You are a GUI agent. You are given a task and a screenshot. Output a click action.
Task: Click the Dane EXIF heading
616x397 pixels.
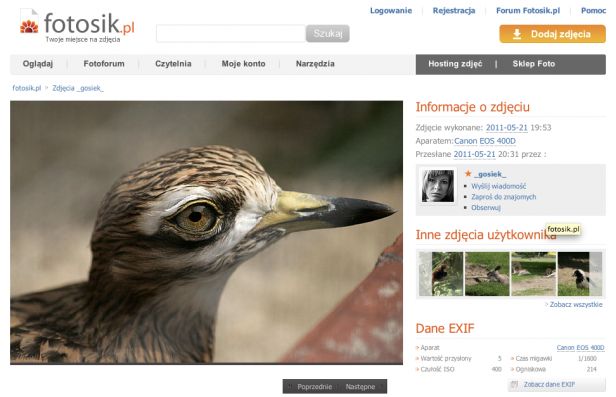pos(445,328)
